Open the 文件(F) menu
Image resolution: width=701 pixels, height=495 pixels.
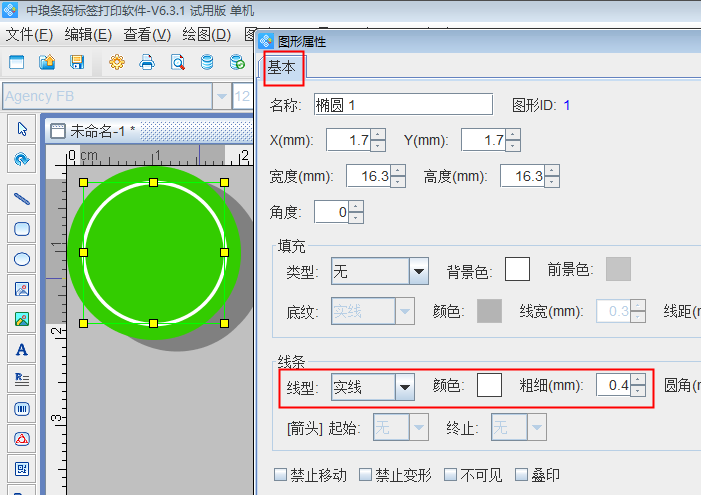pyautogui.click(x=29, y=34)
